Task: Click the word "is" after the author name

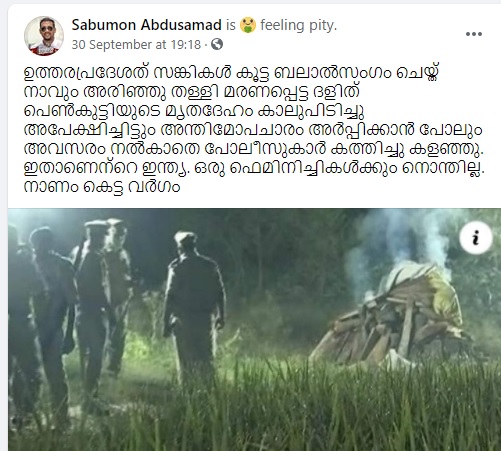Action: [x=231, y=25]
